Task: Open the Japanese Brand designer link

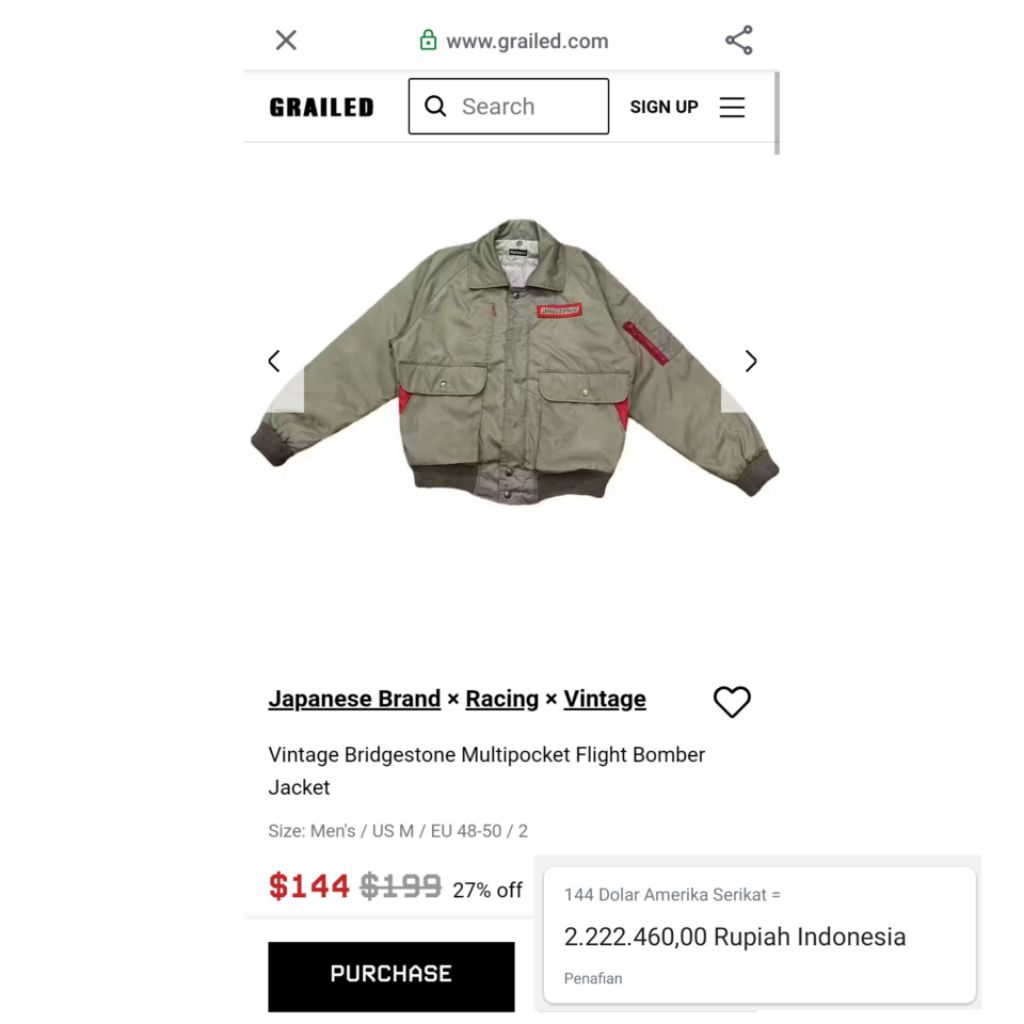Action: [x=355, y=699]
